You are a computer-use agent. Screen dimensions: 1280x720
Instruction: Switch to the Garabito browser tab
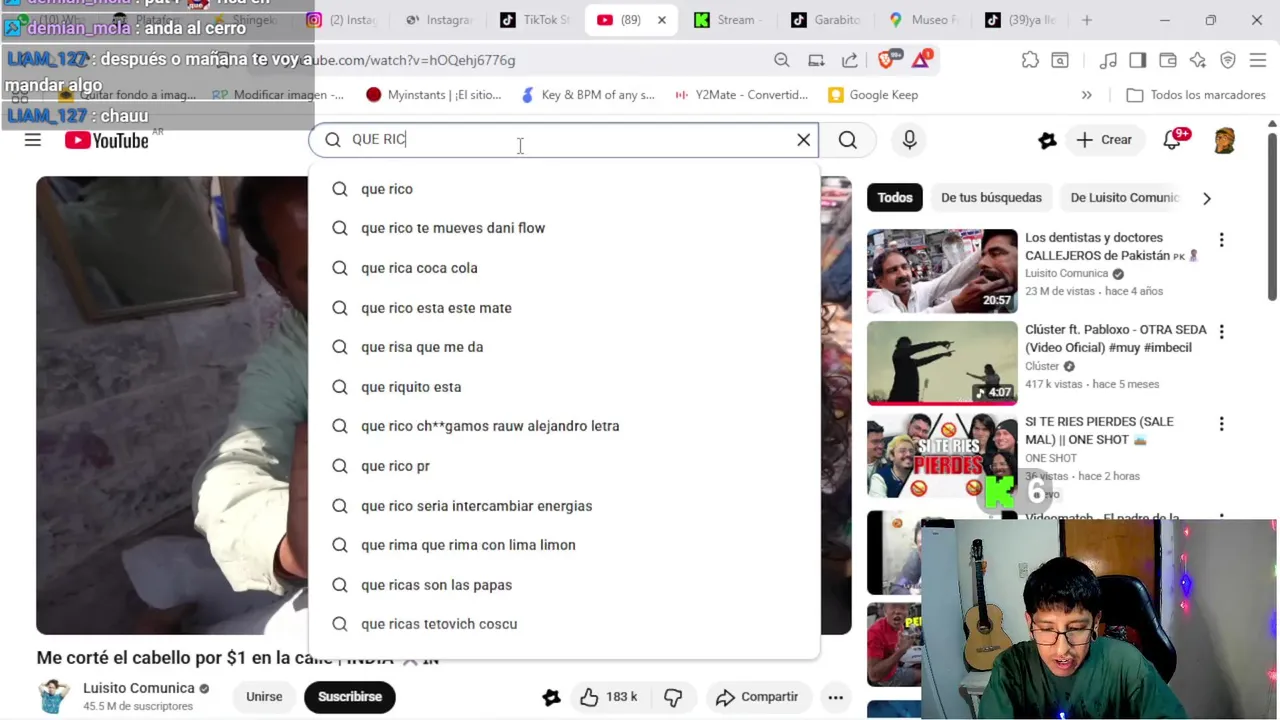[x=826, y=20]
